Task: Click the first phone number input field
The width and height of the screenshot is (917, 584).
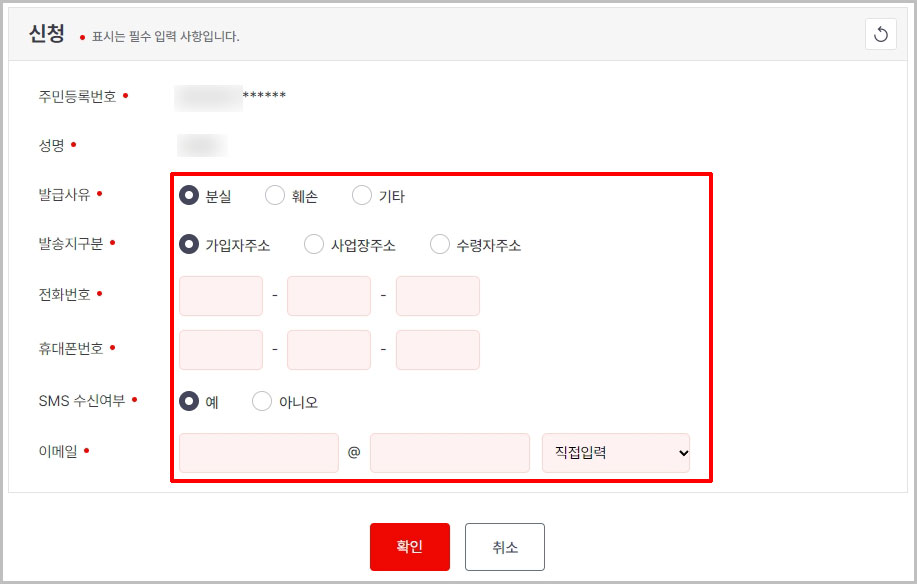Action: pos(220,295)
